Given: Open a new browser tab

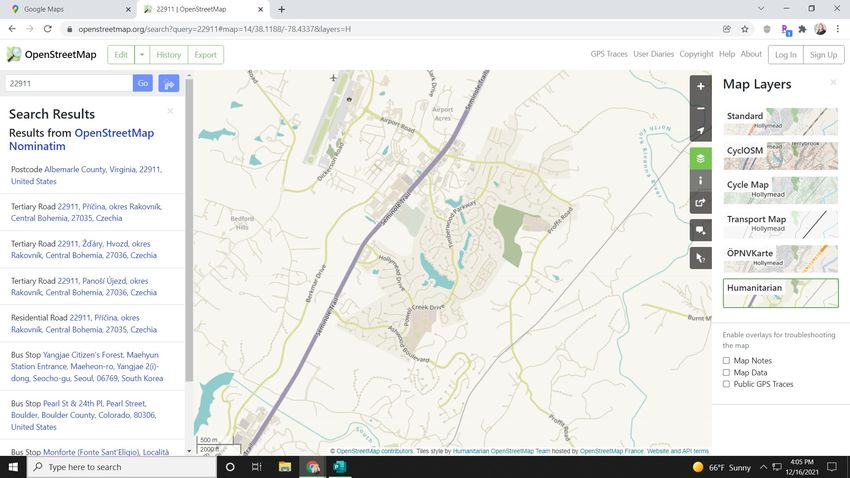Looking at the screenshot, I should pos(281,9).
